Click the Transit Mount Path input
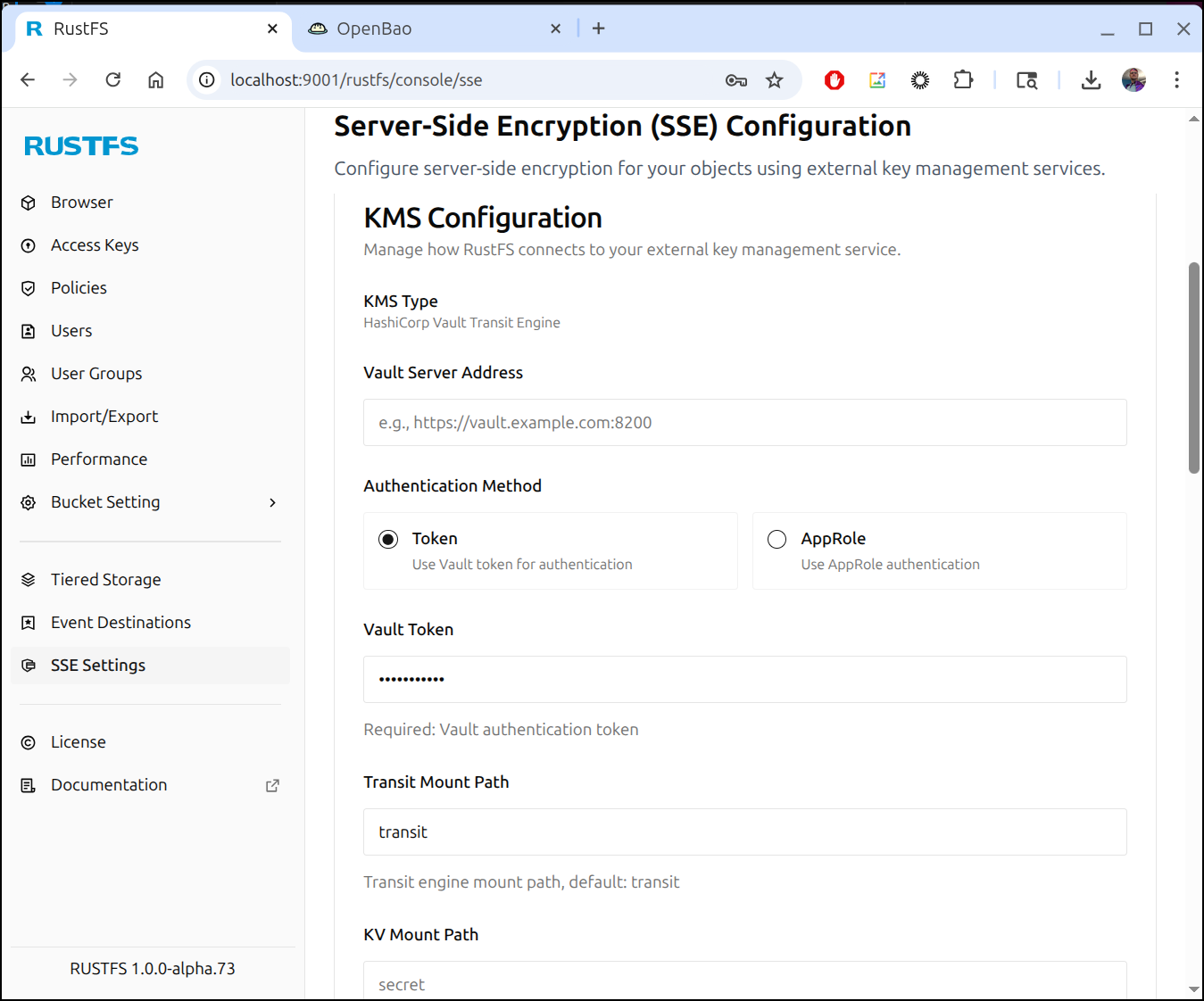 pos(744,832)
